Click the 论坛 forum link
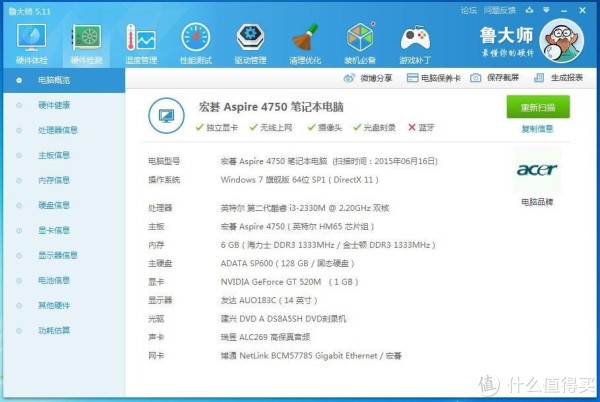The image size is (600, 402). [468, 10]
